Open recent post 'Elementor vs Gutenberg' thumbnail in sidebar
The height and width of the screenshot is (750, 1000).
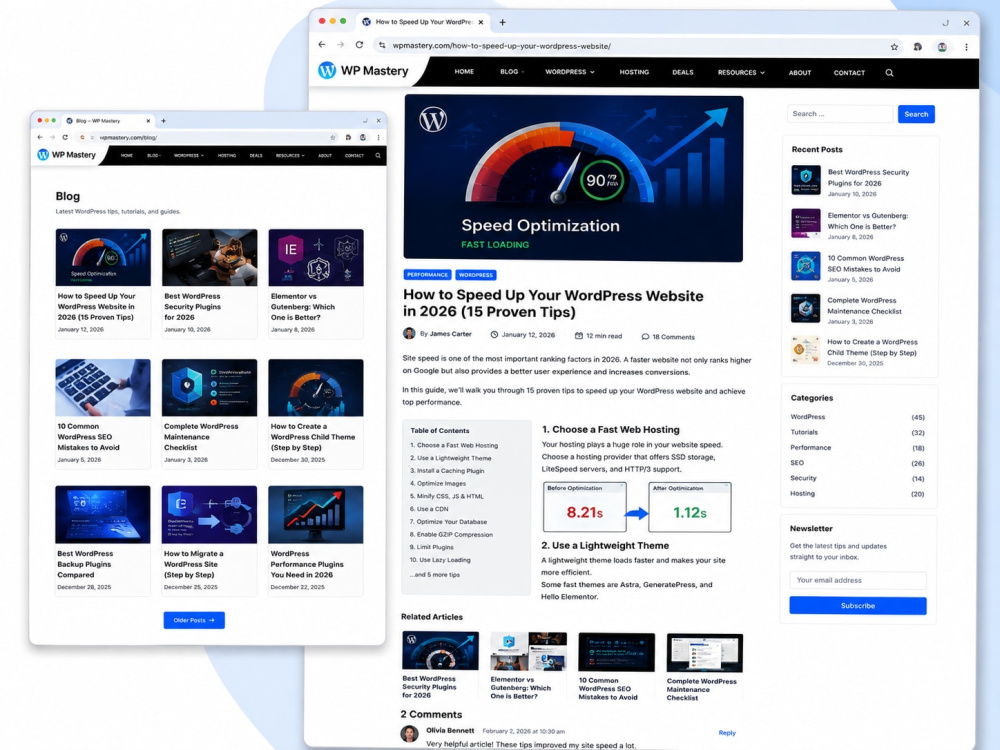point(805,223)
